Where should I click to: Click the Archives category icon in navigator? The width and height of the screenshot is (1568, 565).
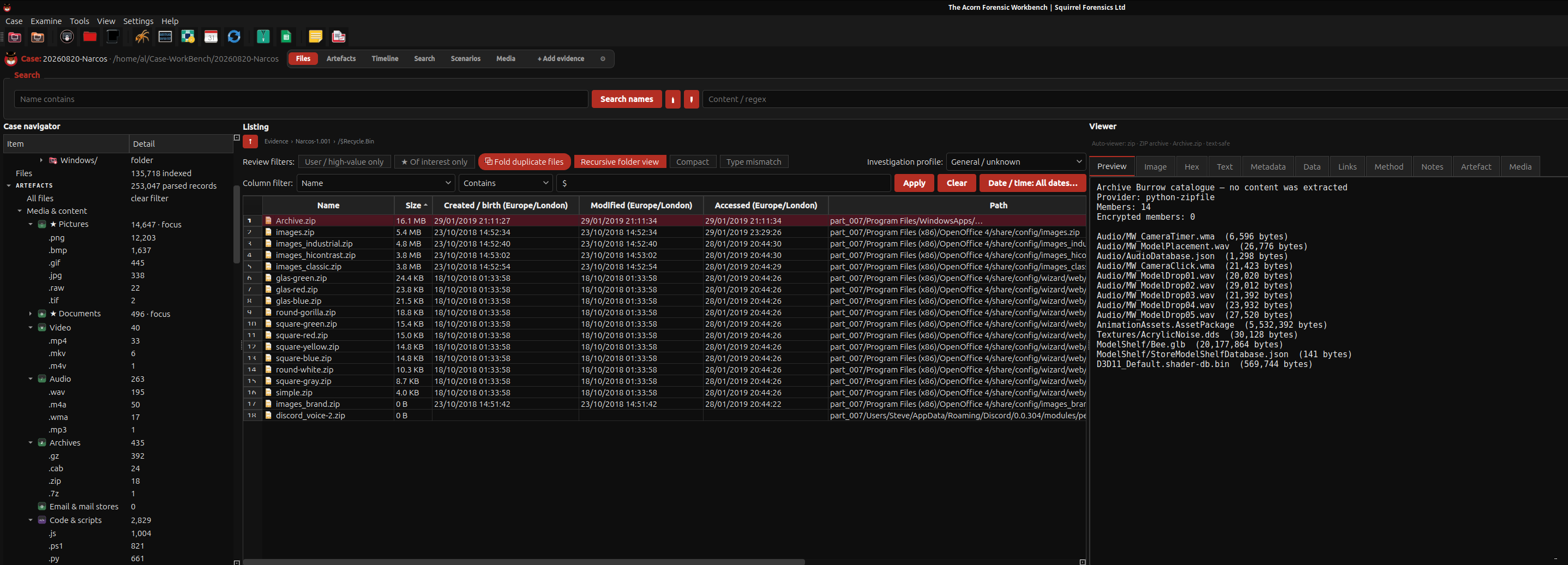42,443
